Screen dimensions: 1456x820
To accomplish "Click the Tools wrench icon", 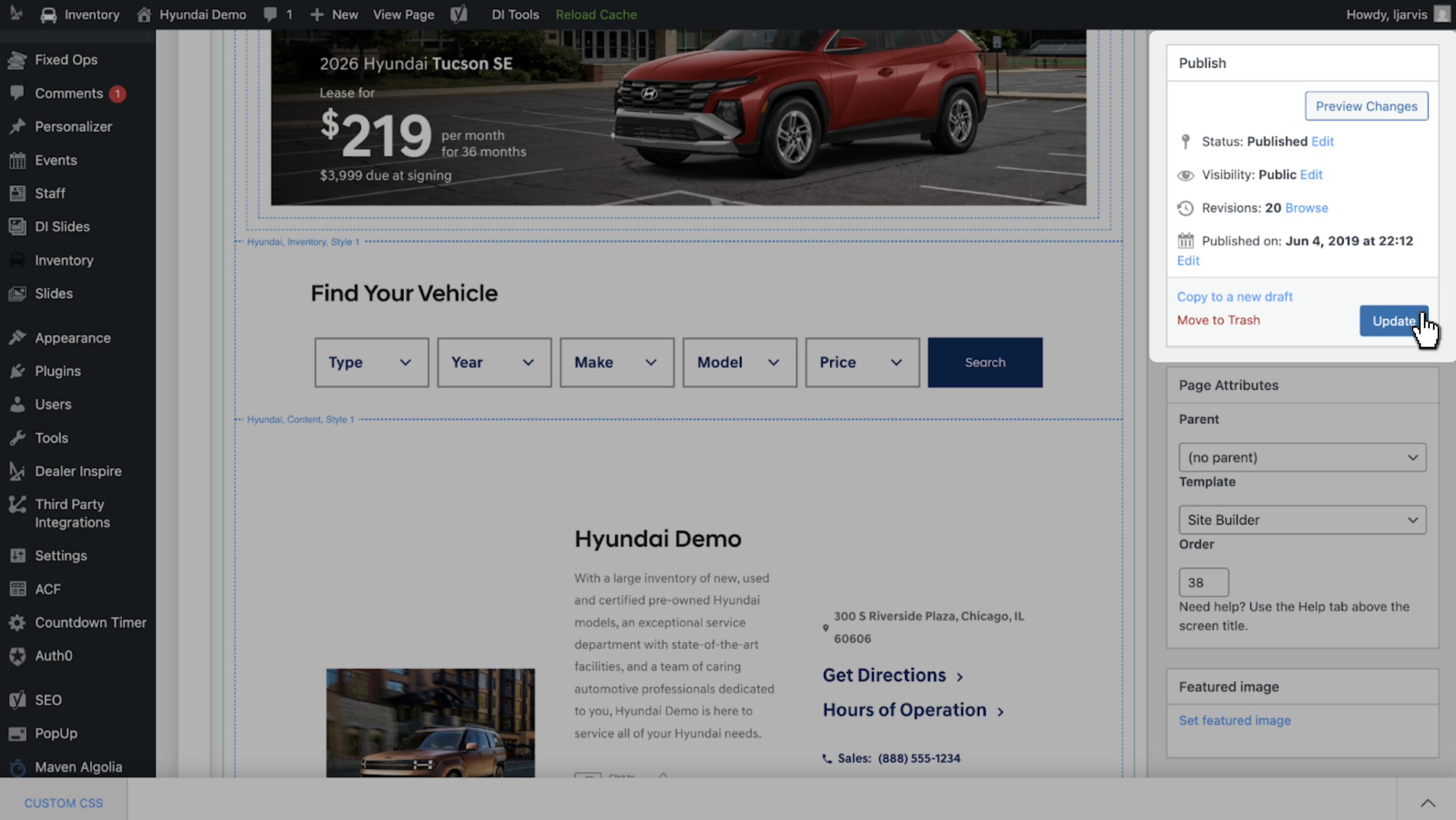I will 17,438.
